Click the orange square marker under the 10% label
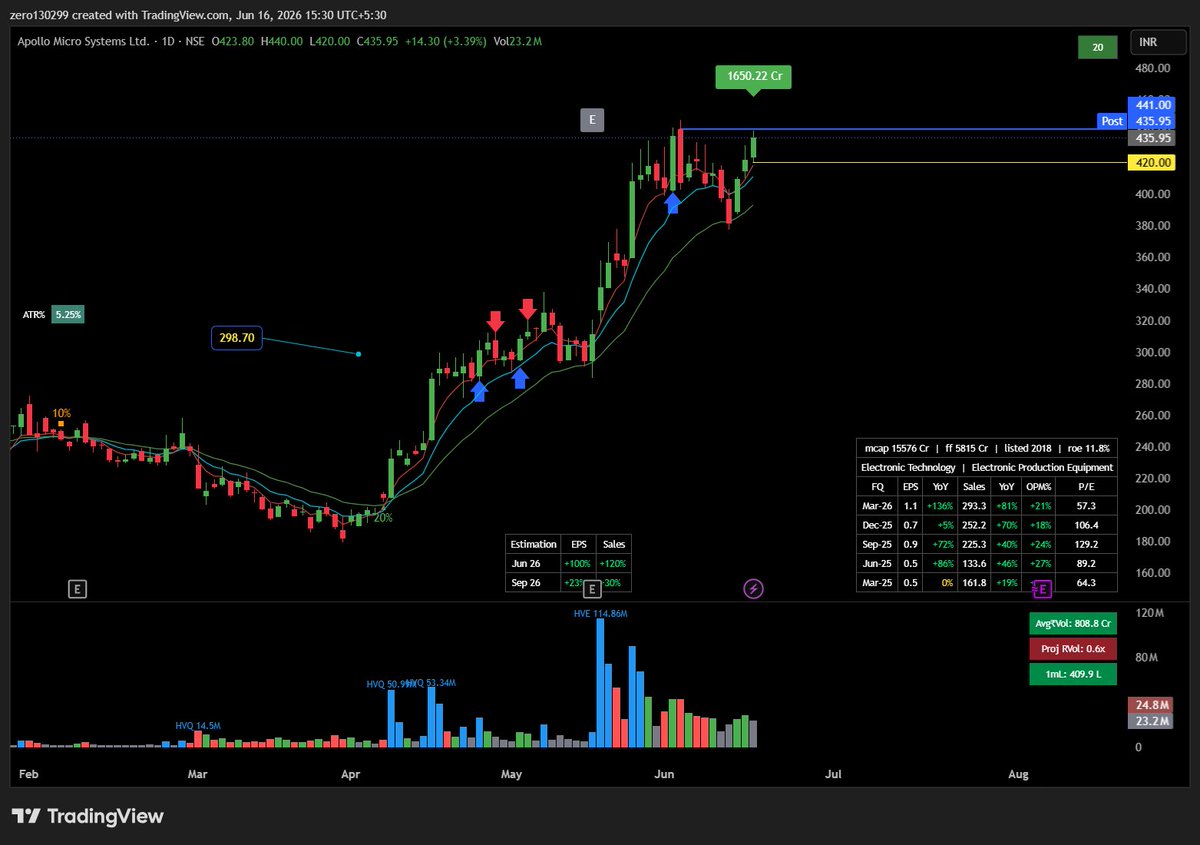The image size is (1200, 845). pyautogui.click(x=61, y=424)
